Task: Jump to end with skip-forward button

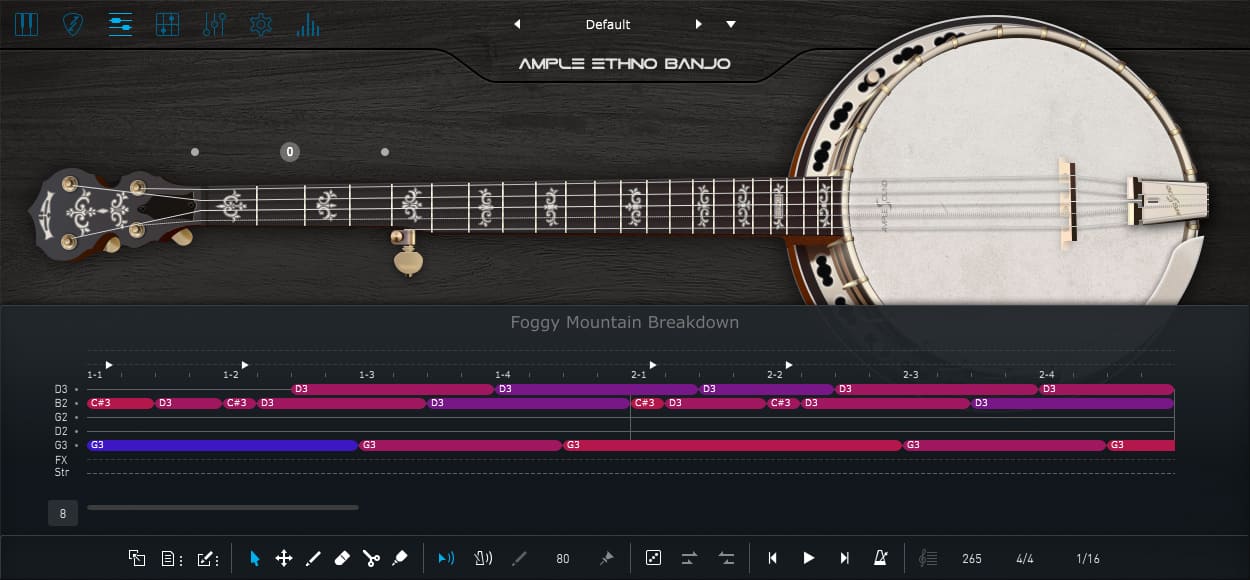Action: coord(845,558)
